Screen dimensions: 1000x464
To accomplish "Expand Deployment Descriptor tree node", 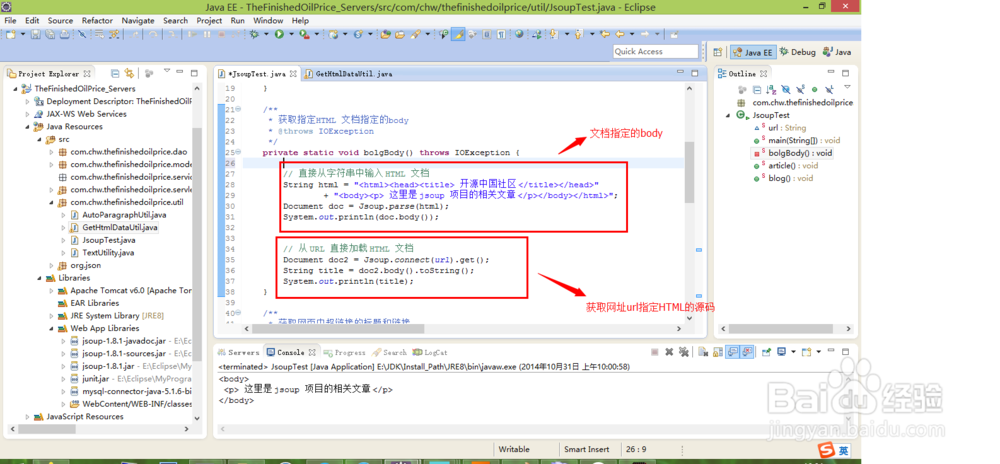I will [27, 101].
